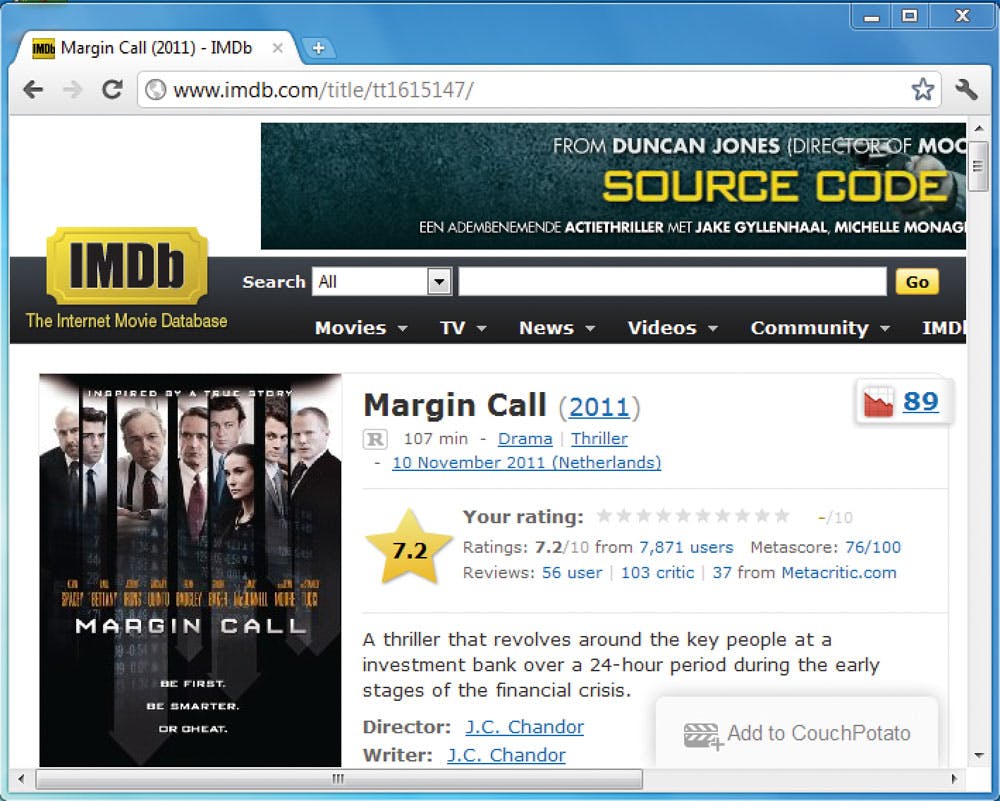Click the gold 7.2 rating star

pos(409,548)
